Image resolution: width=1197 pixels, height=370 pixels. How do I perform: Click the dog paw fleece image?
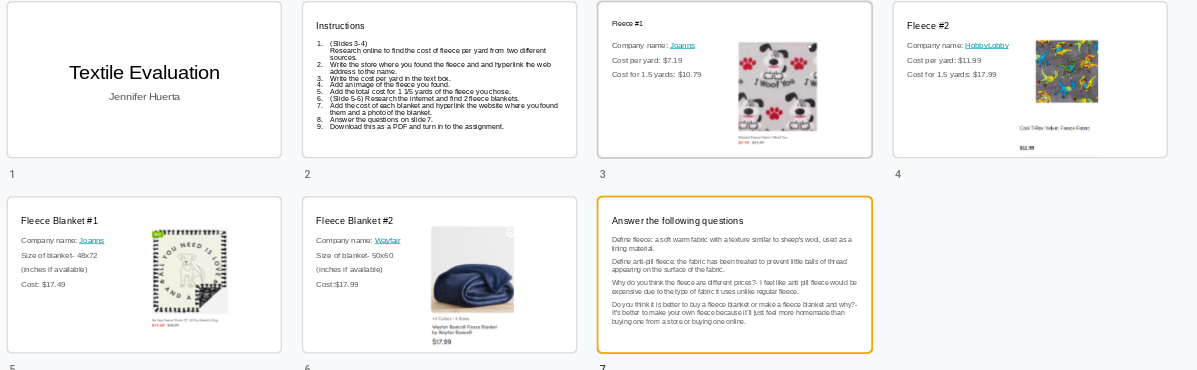click(777, 87)
